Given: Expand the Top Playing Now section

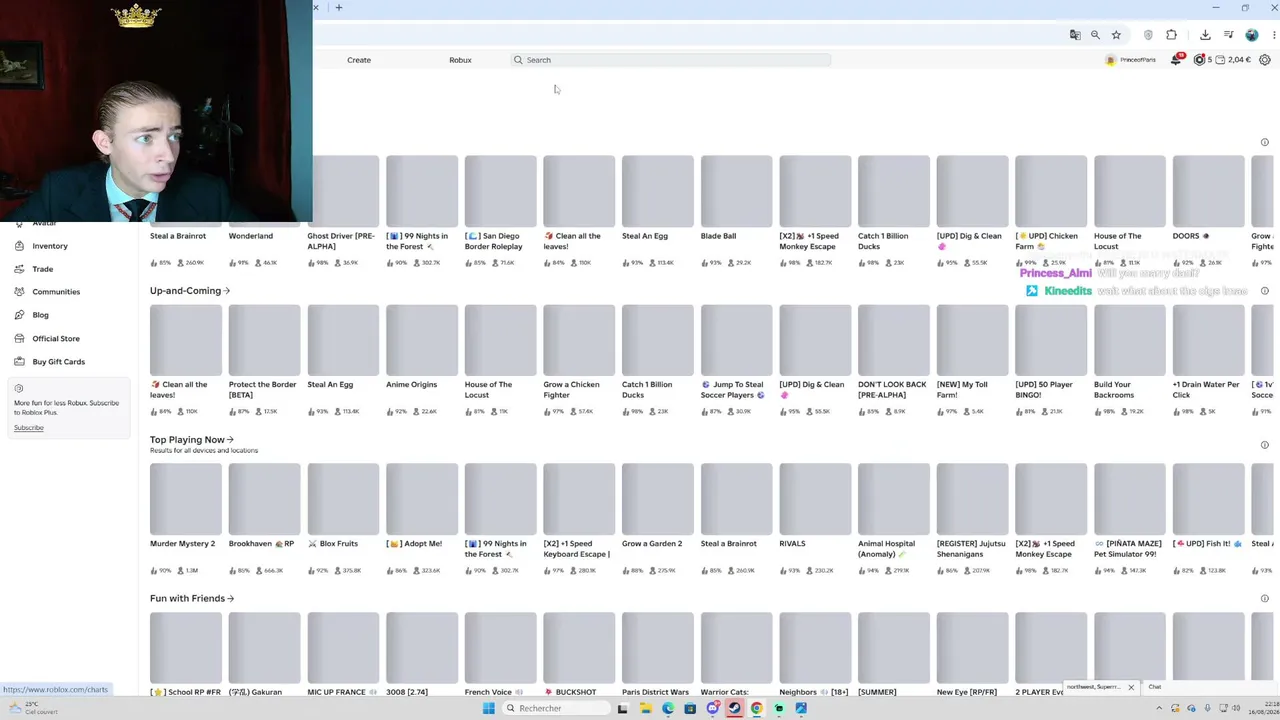Looking at the screenshot, I should click(192, 440).
